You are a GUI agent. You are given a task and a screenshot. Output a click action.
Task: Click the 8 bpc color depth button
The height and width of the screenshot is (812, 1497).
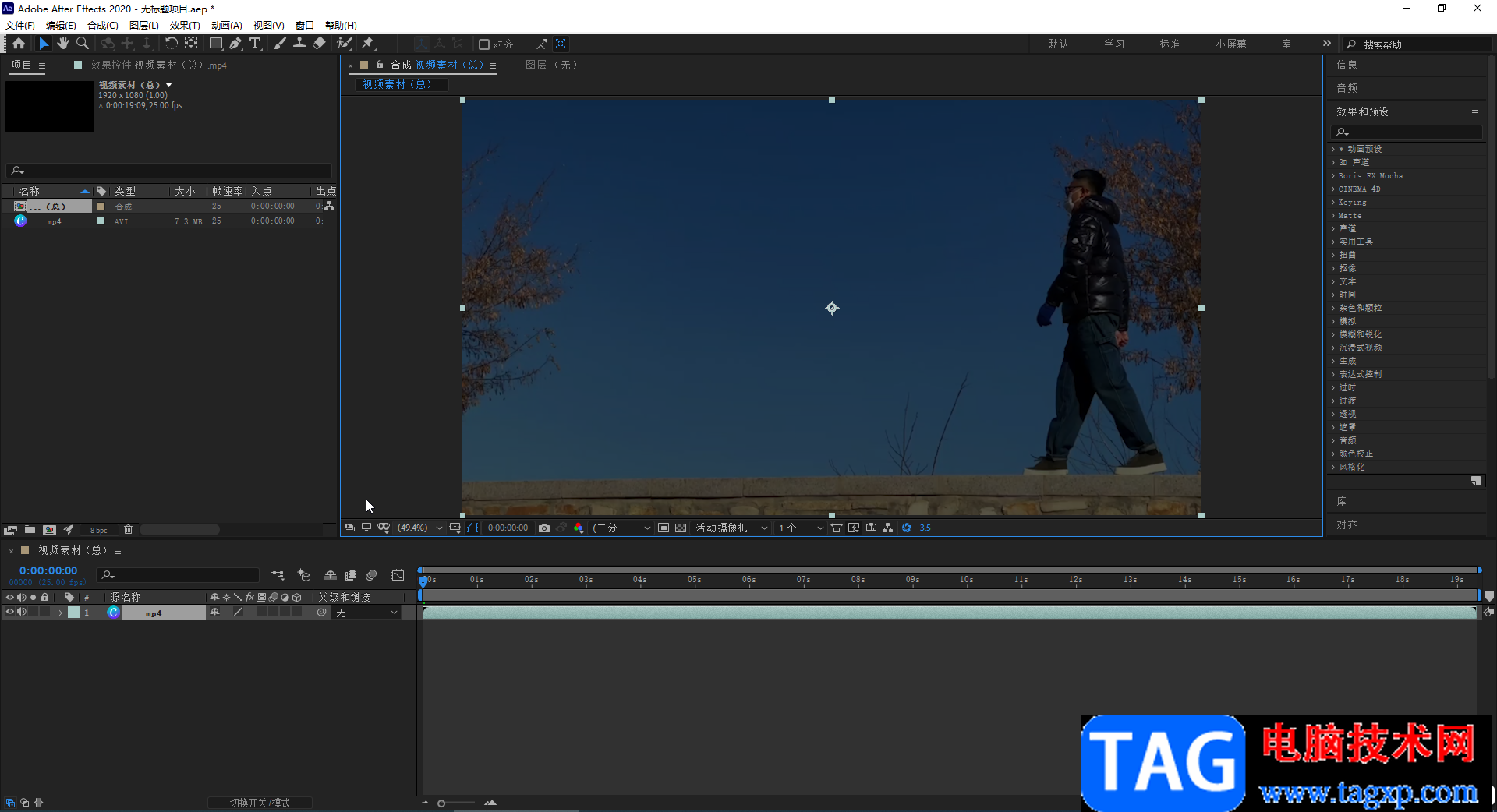pos(98,530)
